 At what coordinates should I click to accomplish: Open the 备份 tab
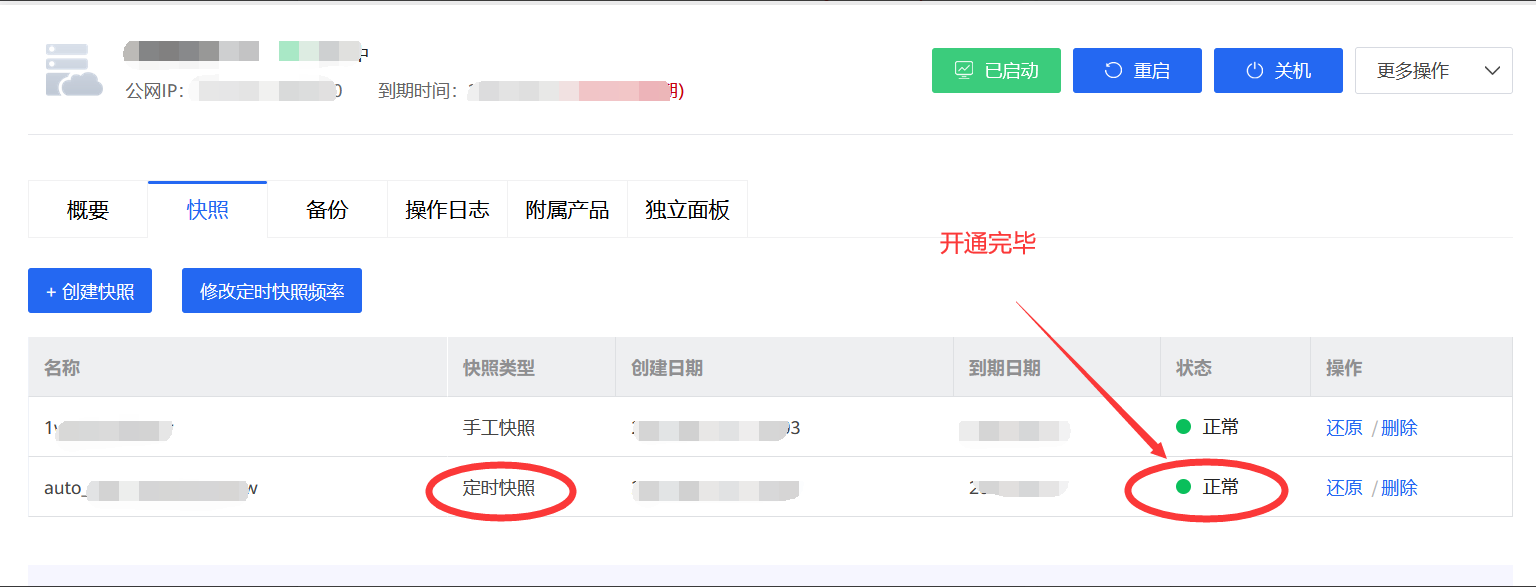327,210
